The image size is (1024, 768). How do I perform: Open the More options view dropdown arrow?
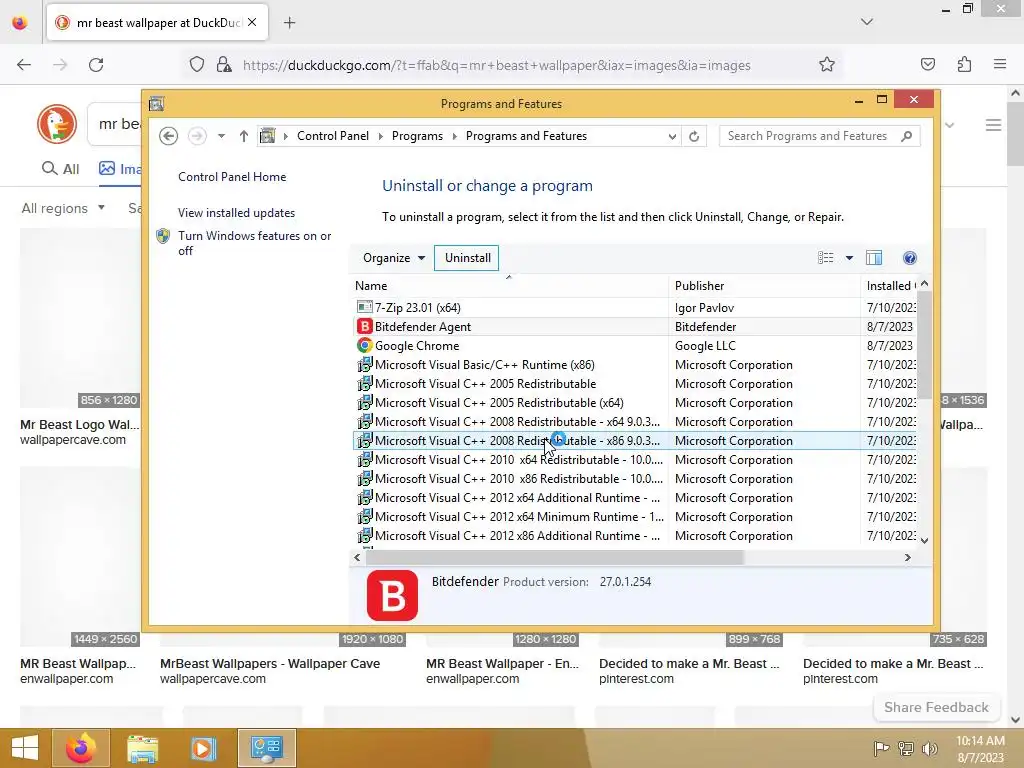click(849, 258)
